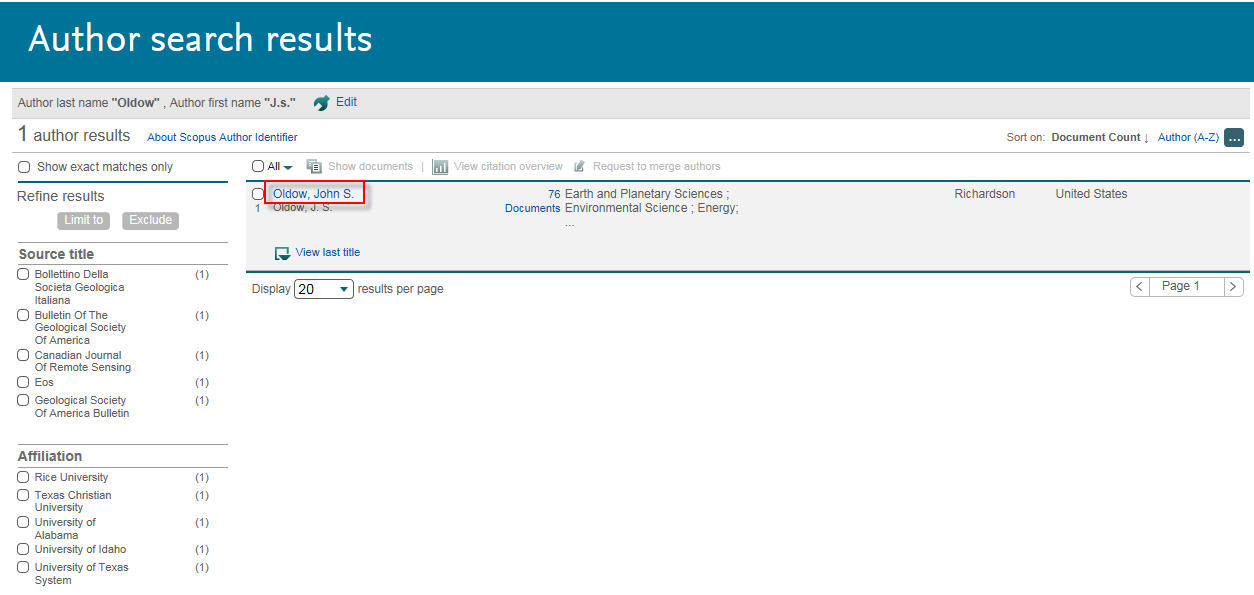Click the Richardson city text

[985, 194]
